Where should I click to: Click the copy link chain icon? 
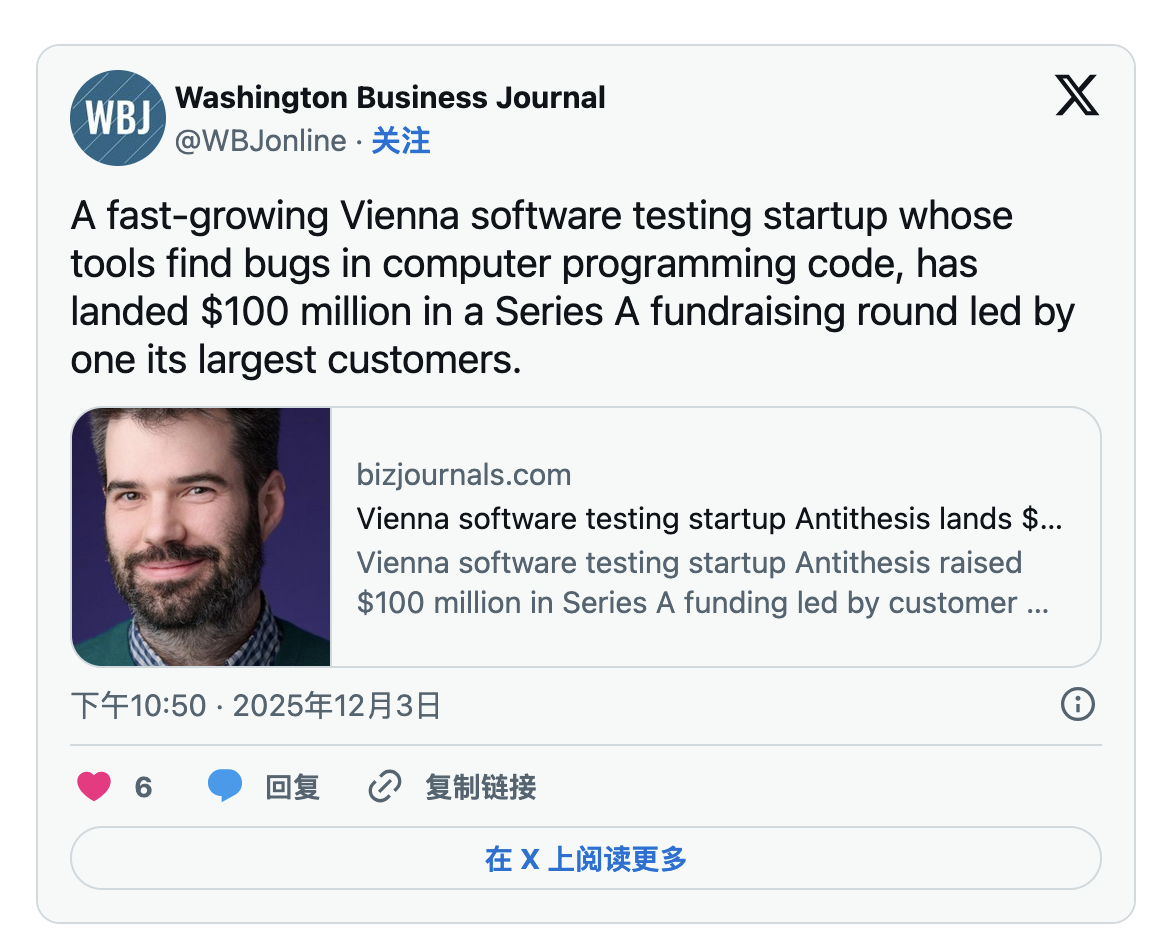coord(385,787)
